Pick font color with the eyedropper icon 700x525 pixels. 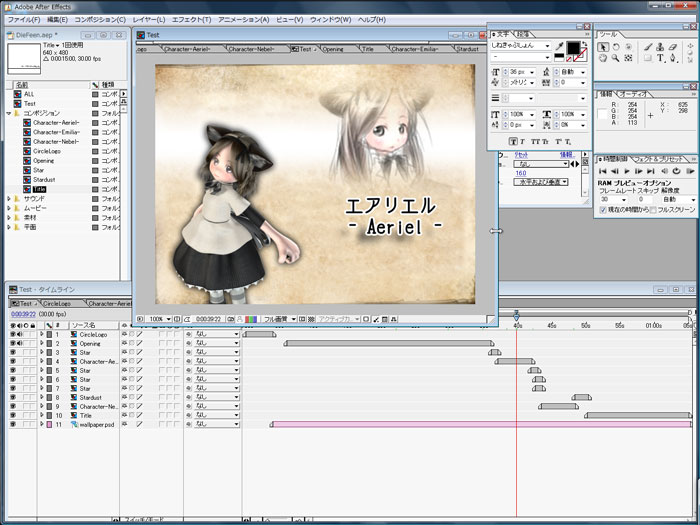coord(559,46)
